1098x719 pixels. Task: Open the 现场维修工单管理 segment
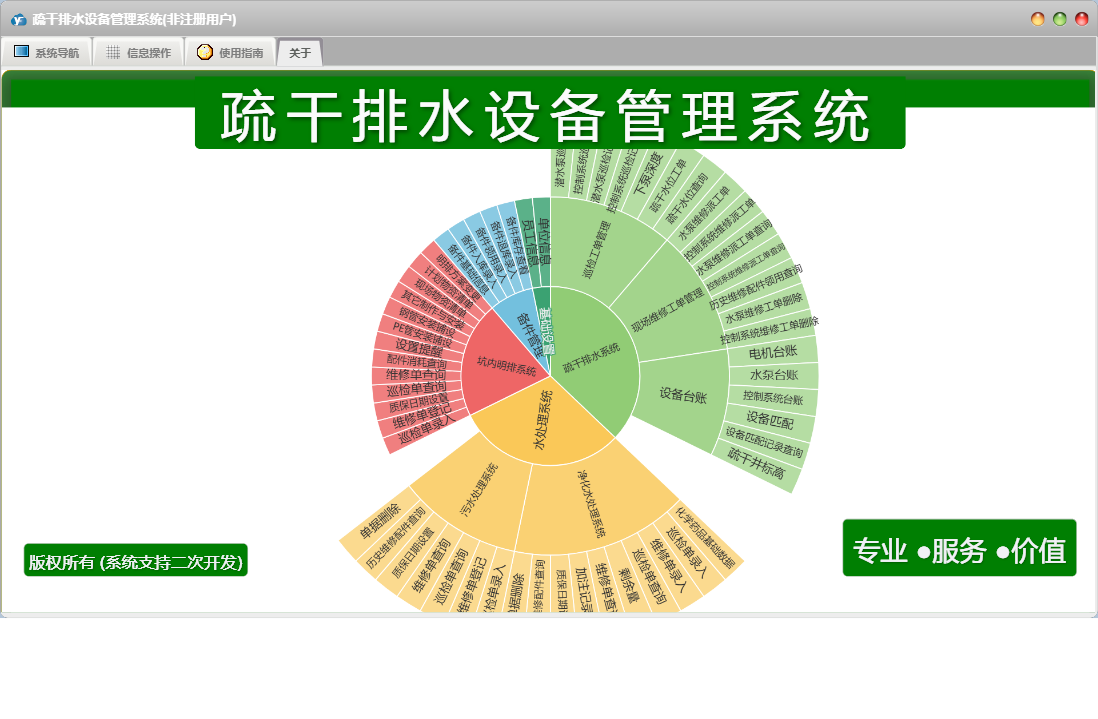click(667, 309)
